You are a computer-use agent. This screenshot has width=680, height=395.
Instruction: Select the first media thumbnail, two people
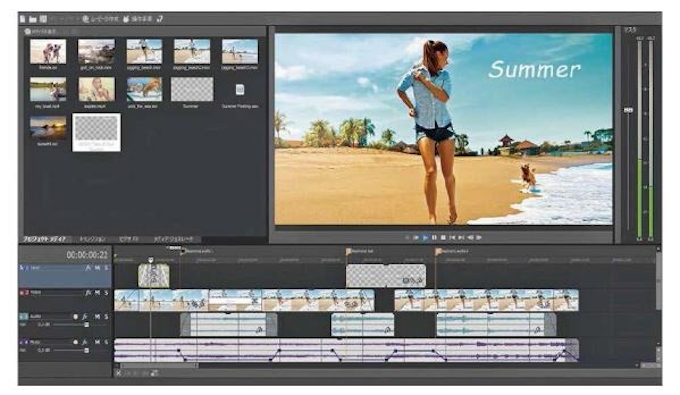tap(48, 52)
